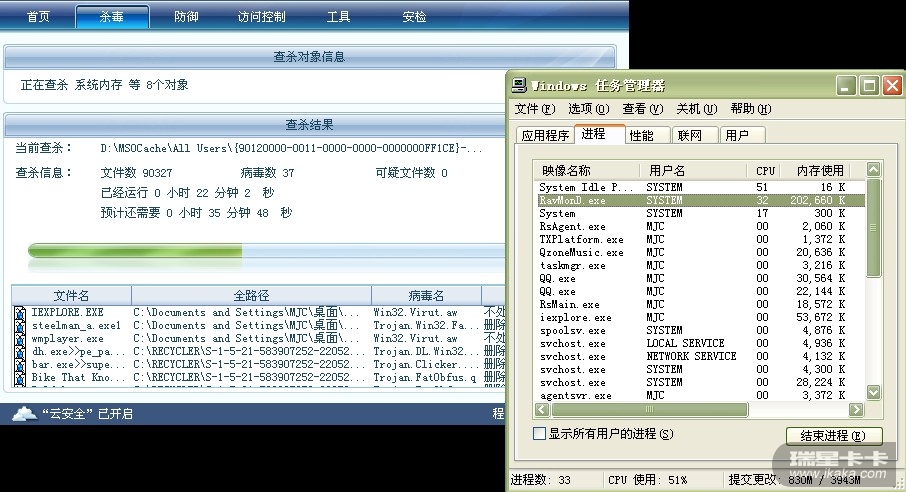Select the RsMain.exe process

point(700,304)
